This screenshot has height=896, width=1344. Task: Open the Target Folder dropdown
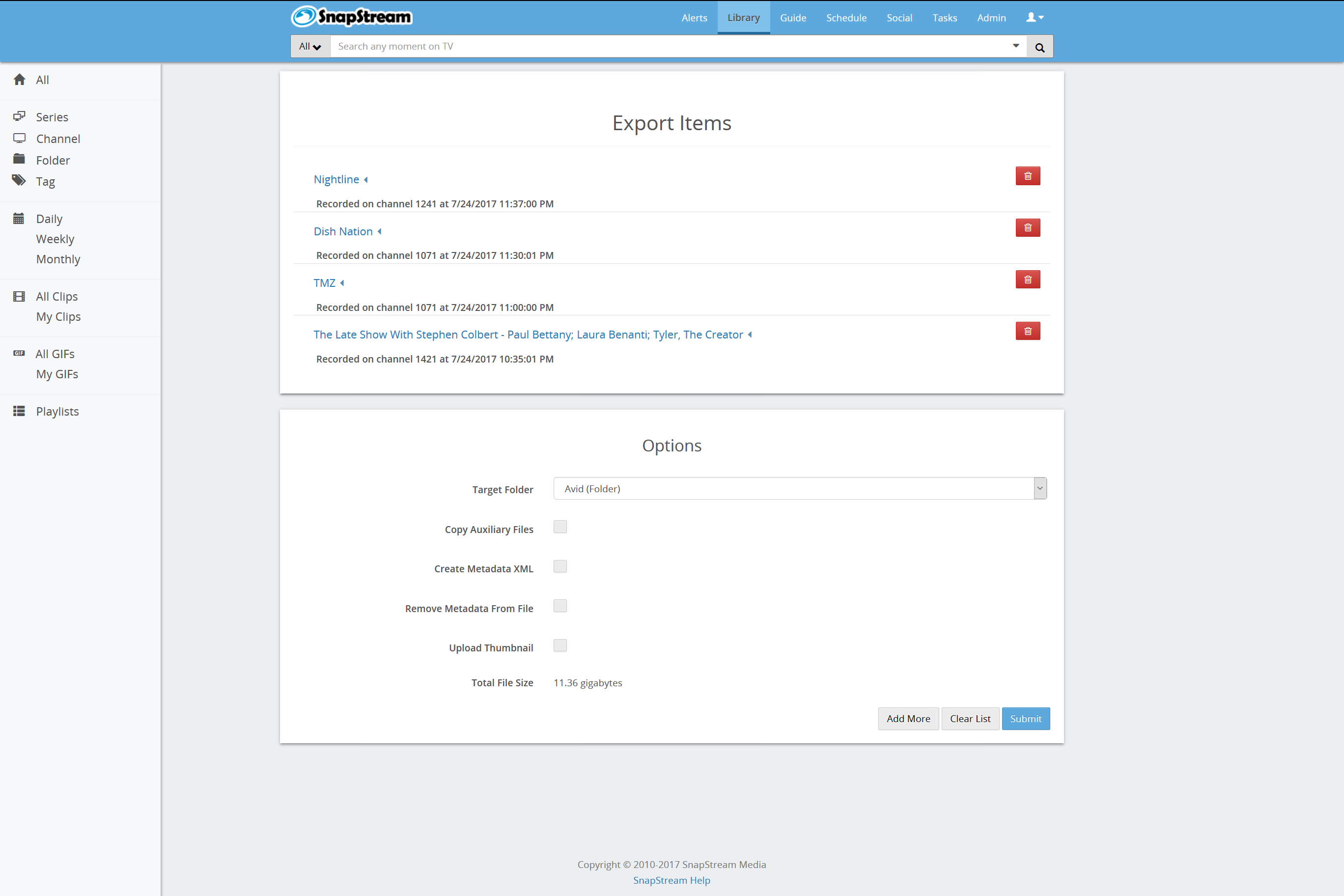800,489
